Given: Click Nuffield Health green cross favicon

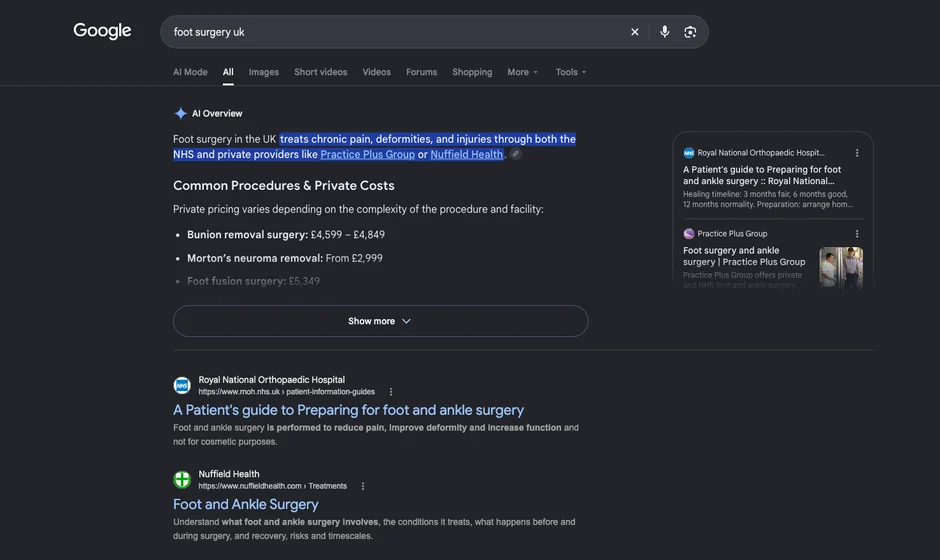Looking at the screenshot, I should [182, 480].
